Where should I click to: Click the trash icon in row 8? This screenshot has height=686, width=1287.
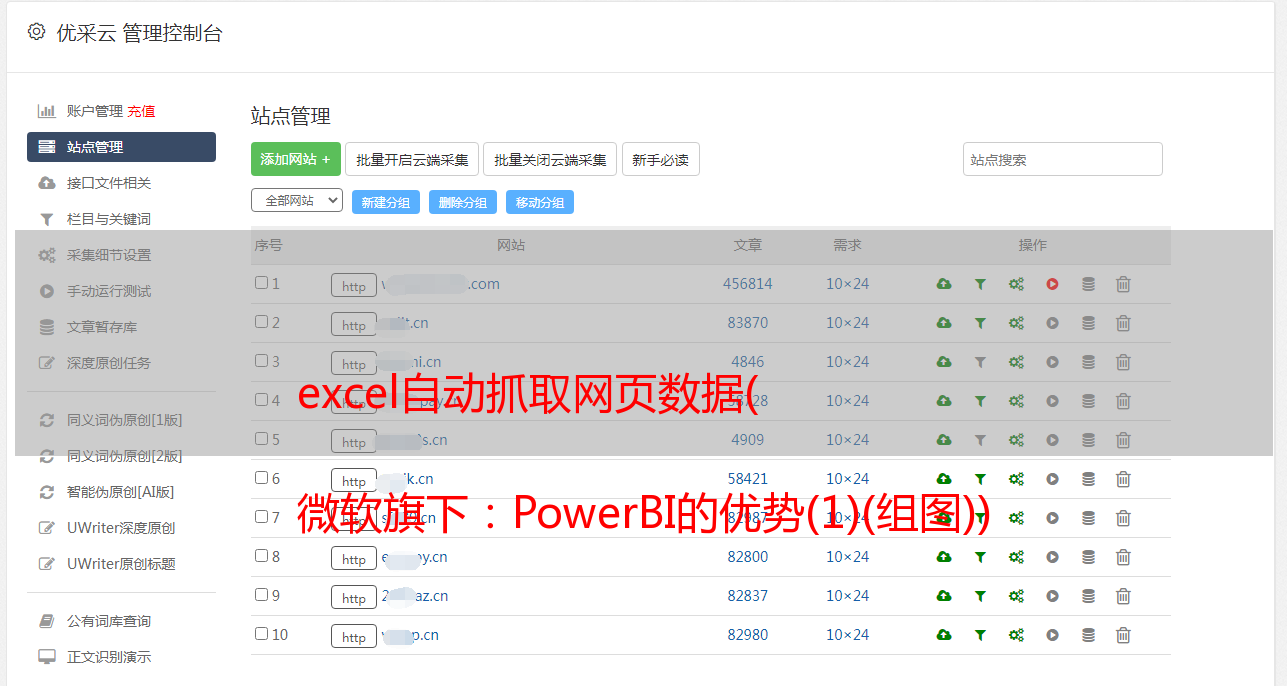click(x=1123, y=557)
